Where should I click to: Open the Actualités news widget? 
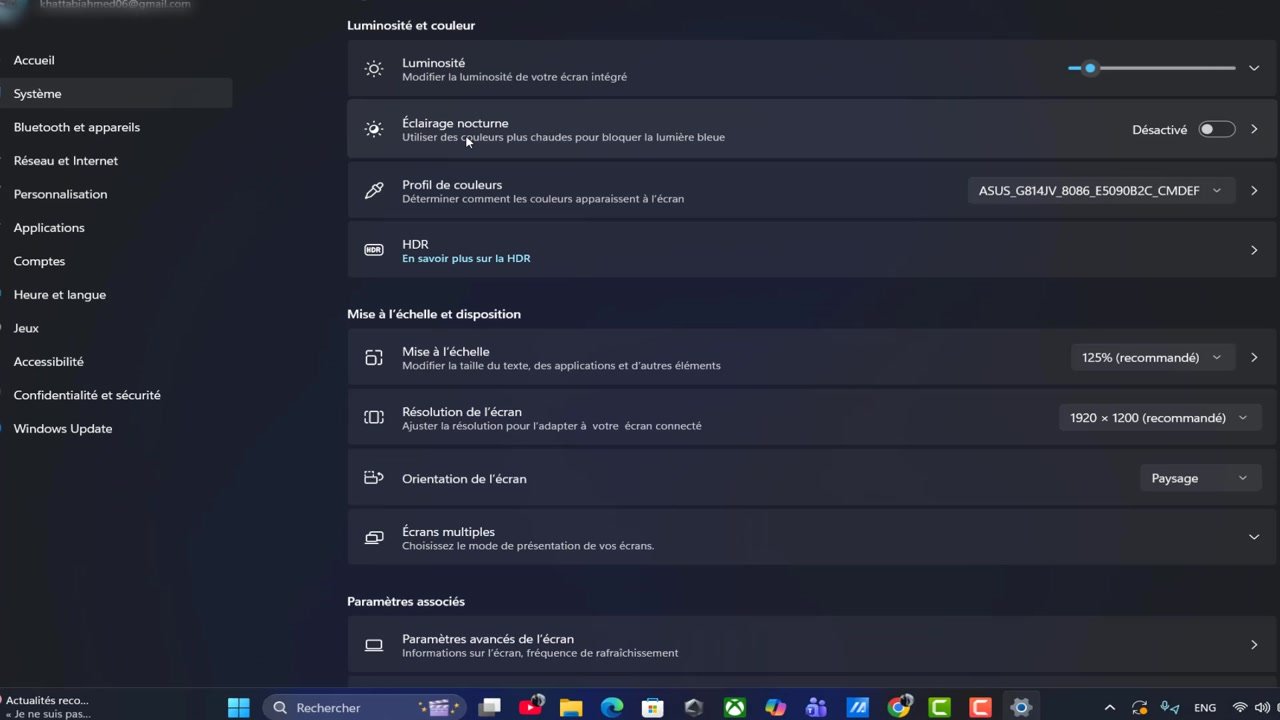pyautogui.click(x=47, y=707)
